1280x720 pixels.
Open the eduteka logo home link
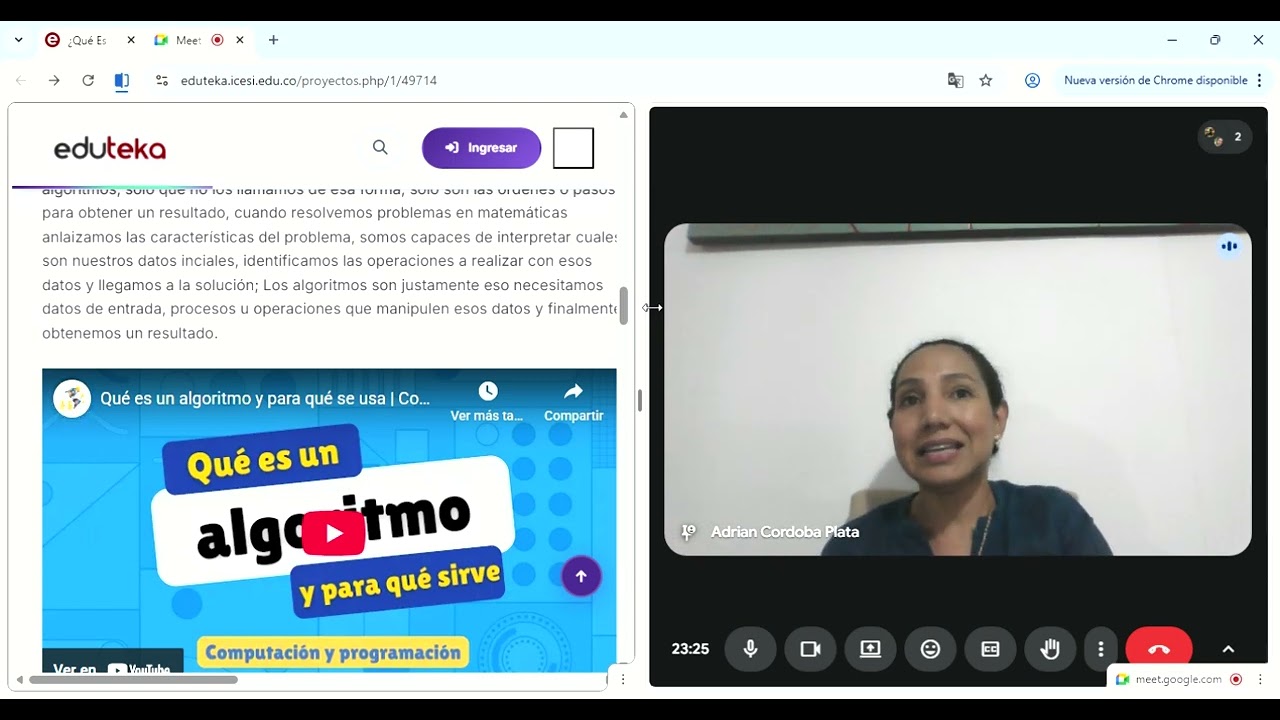(x=110, y=149)
